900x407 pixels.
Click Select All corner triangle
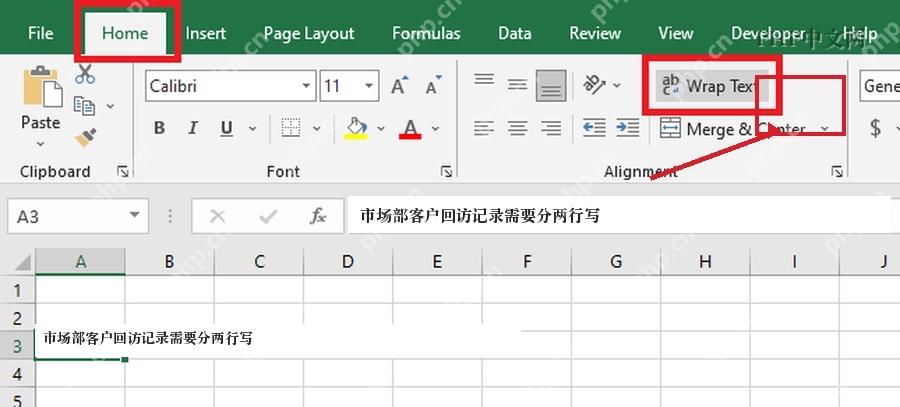[x=22, y=262]
